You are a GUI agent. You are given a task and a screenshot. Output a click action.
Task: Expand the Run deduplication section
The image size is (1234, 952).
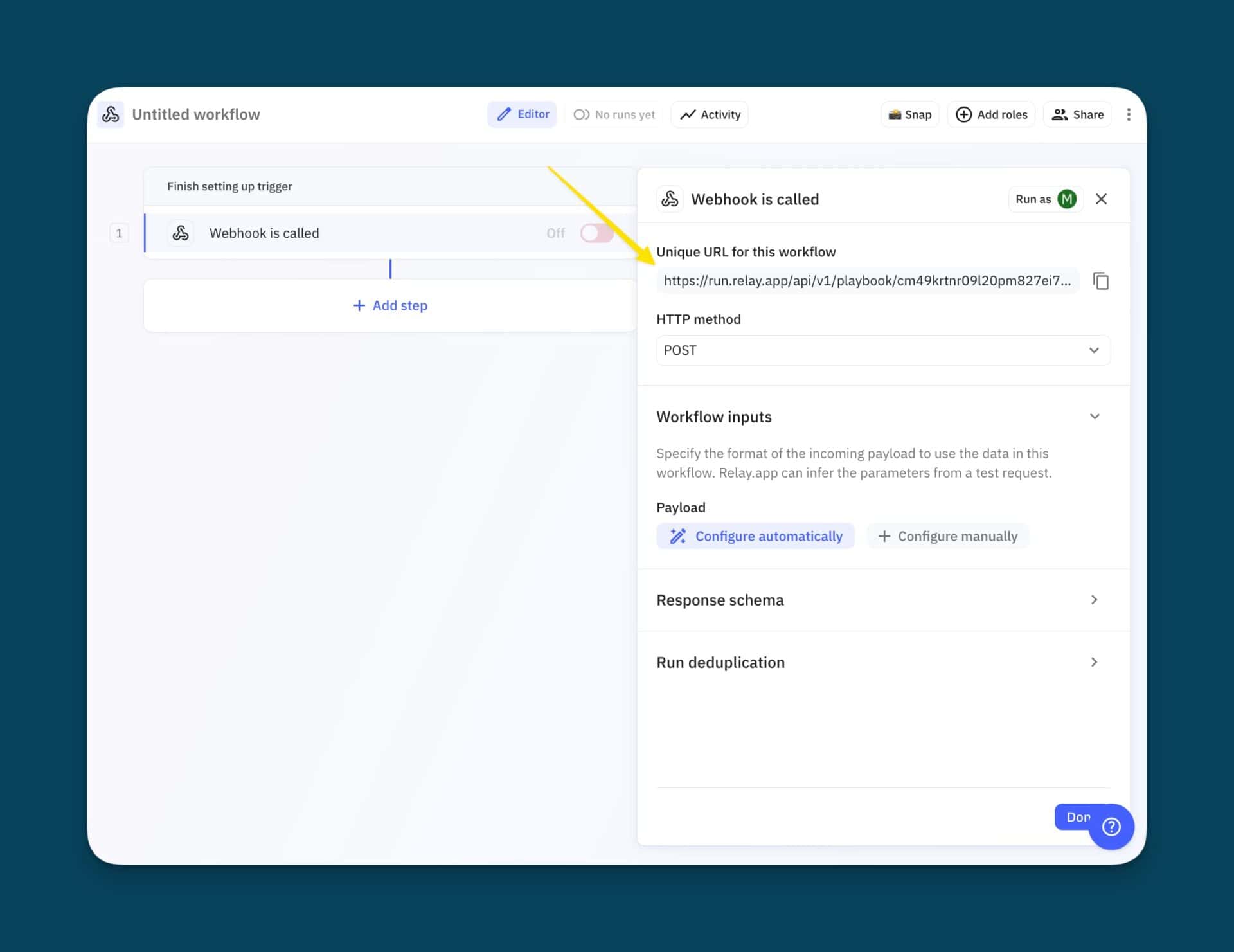pyautogui.click(x=1094, y=662)
